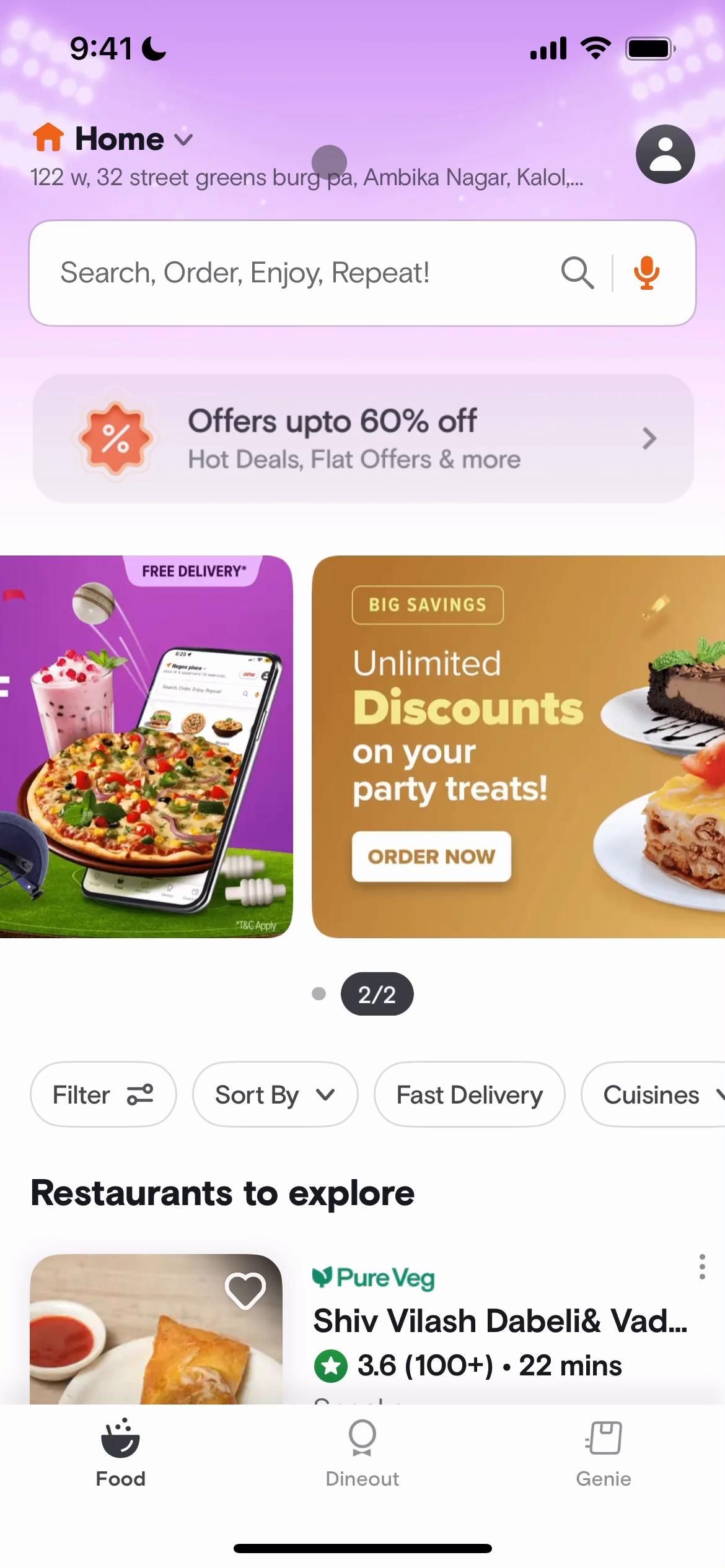Open the Offers upto 60% off banner arrow
Screen dimensions: 725x1568
click(x=649, y=438)
